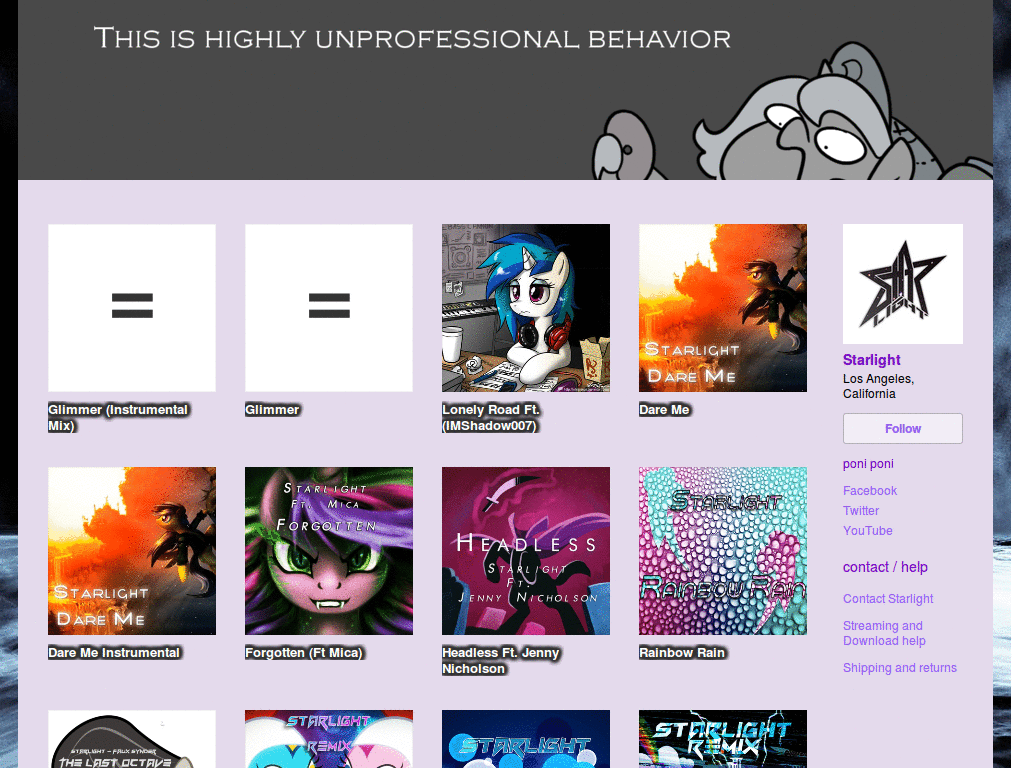Viewport: 1024px width, 768px height.
Task: Open the Dare Me album cover
Action: (722, 307)
